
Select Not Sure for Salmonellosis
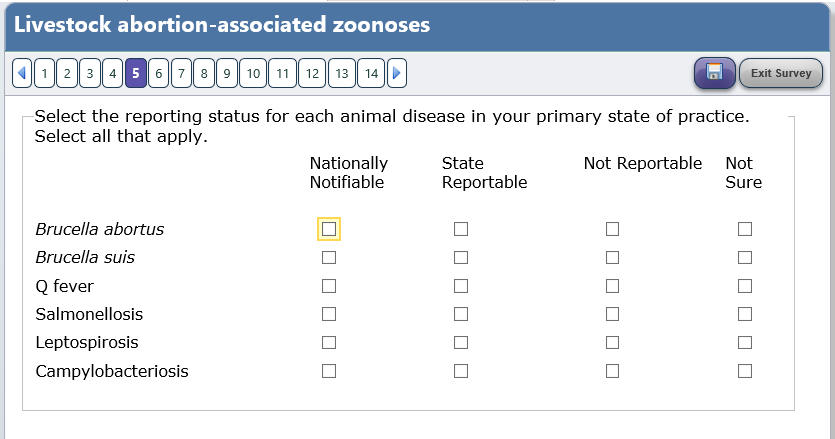[744, 314]
